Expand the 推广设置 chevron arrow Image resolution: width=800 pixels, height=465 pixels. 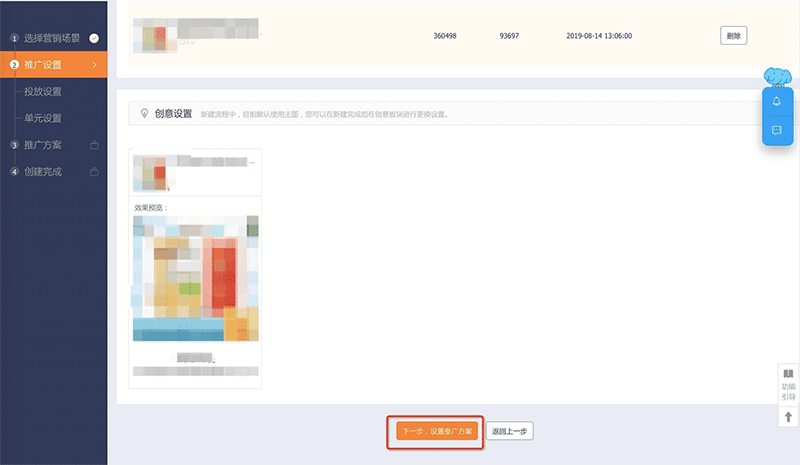pos(94,66)
